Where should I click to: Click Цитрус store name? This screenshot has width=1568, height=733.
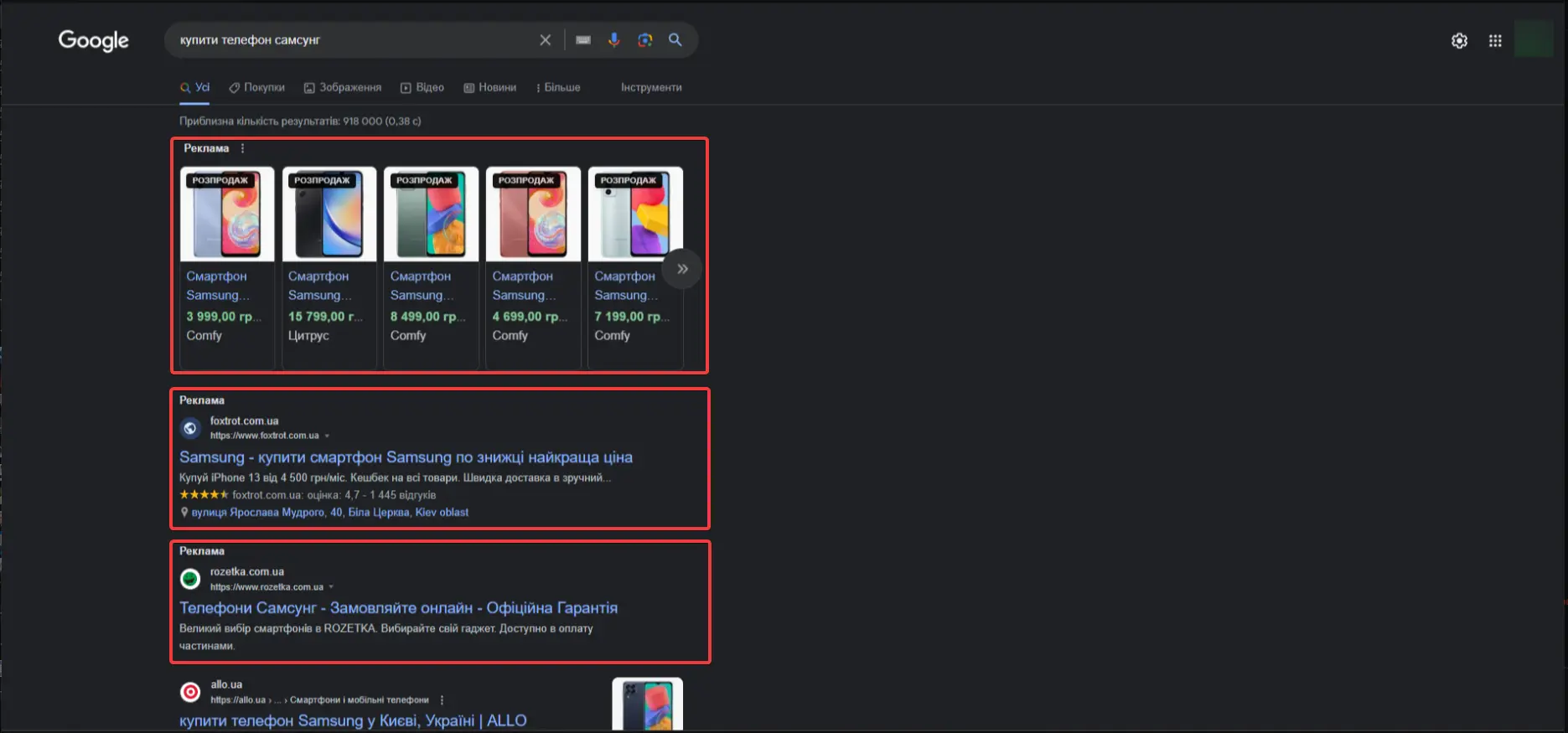tap(308, 335)
